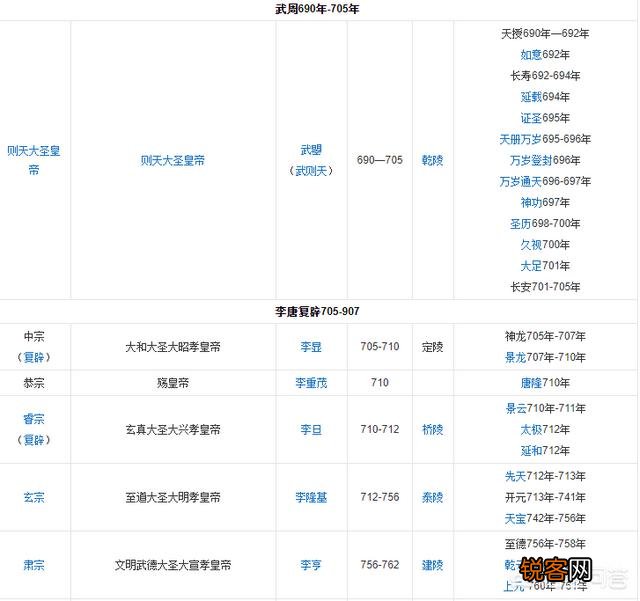Open the 唐隆 era link
This screenshot has width=640, height=601.
[x=531, y=383]
